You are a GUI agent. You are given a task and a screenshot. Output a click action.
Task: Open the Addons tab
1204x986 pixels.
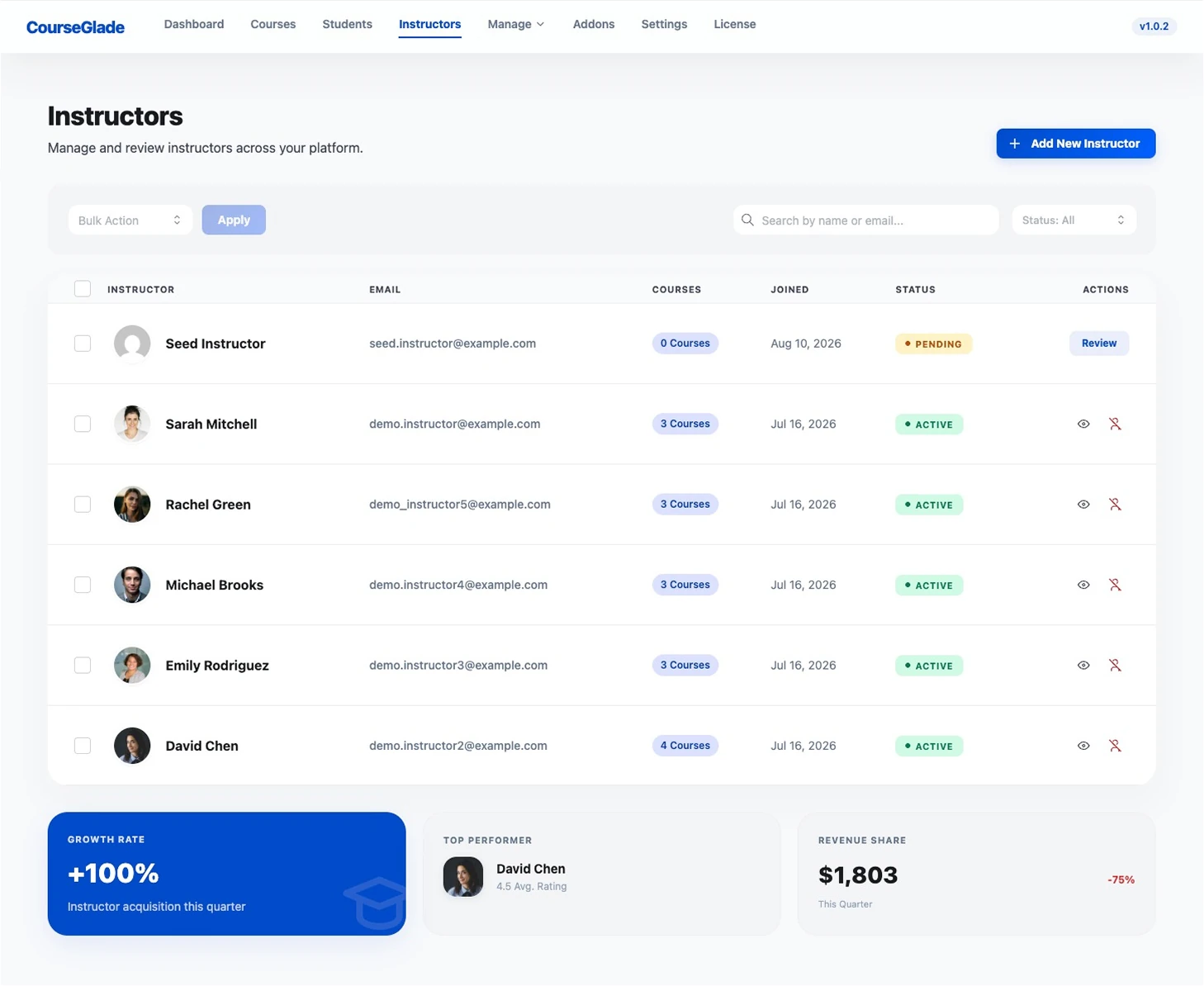tap(594, 25)
